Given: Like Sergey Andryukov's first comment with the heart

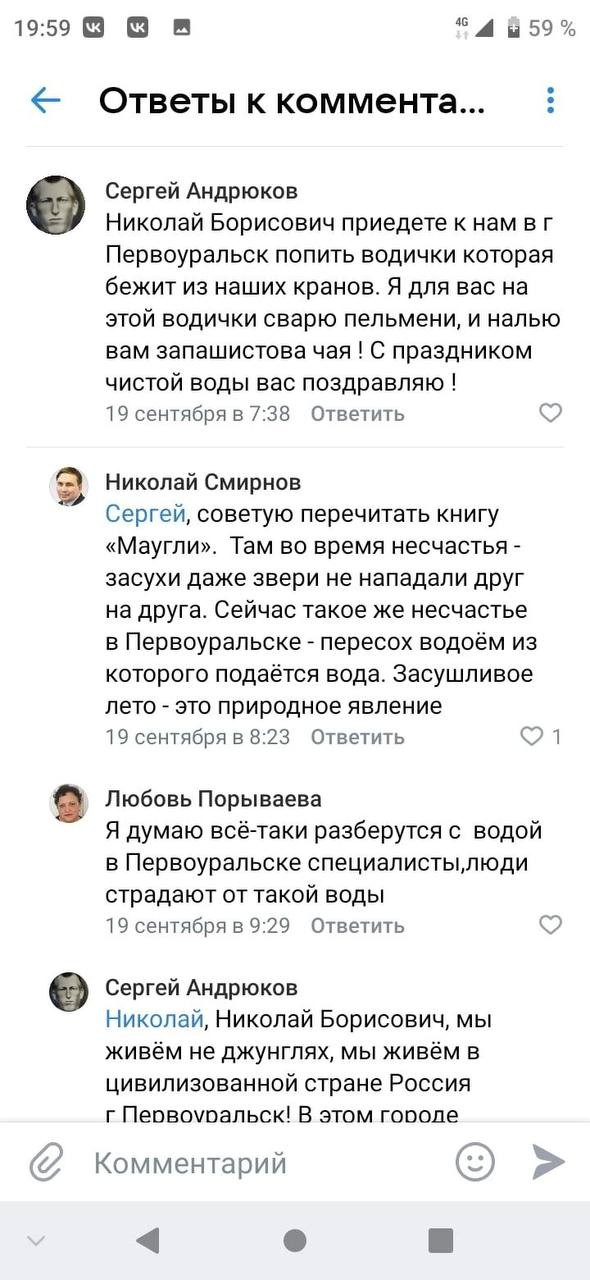Looking at the screenshot, I should point(548,410).
